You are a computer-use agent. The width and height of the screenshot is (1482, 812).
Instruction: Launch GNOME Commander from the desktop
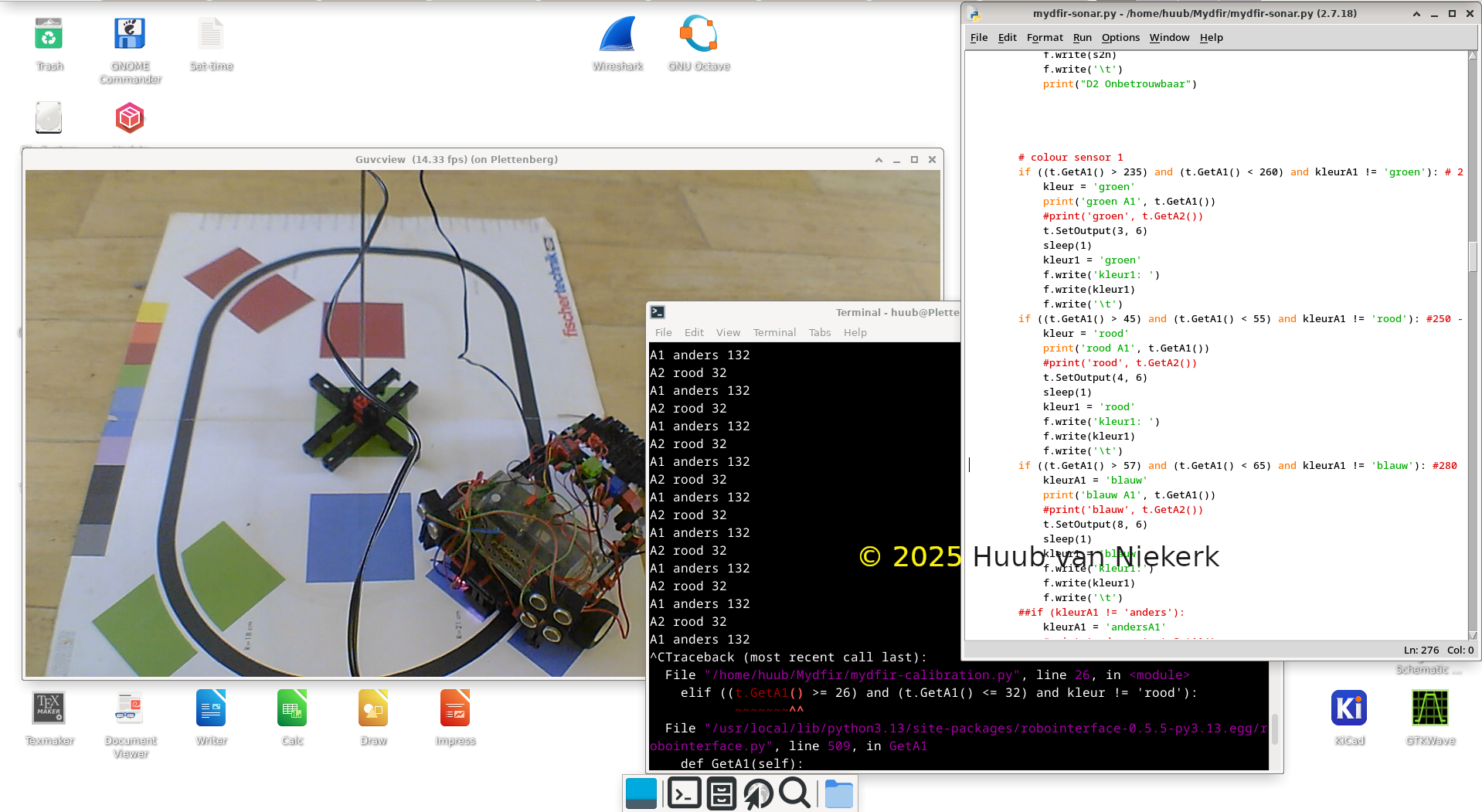[x=130, y=36]
